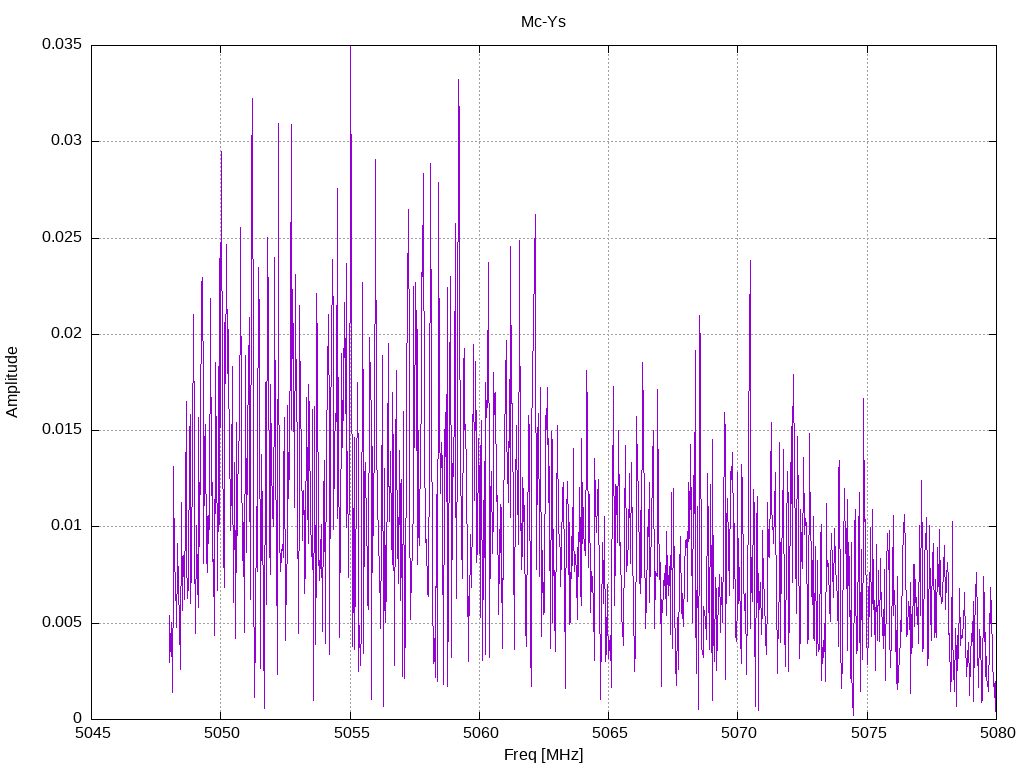Viewport: 1024px width, 768px height.
Task: Click the 5050 x-axis tick label
Action: point(221,733)
